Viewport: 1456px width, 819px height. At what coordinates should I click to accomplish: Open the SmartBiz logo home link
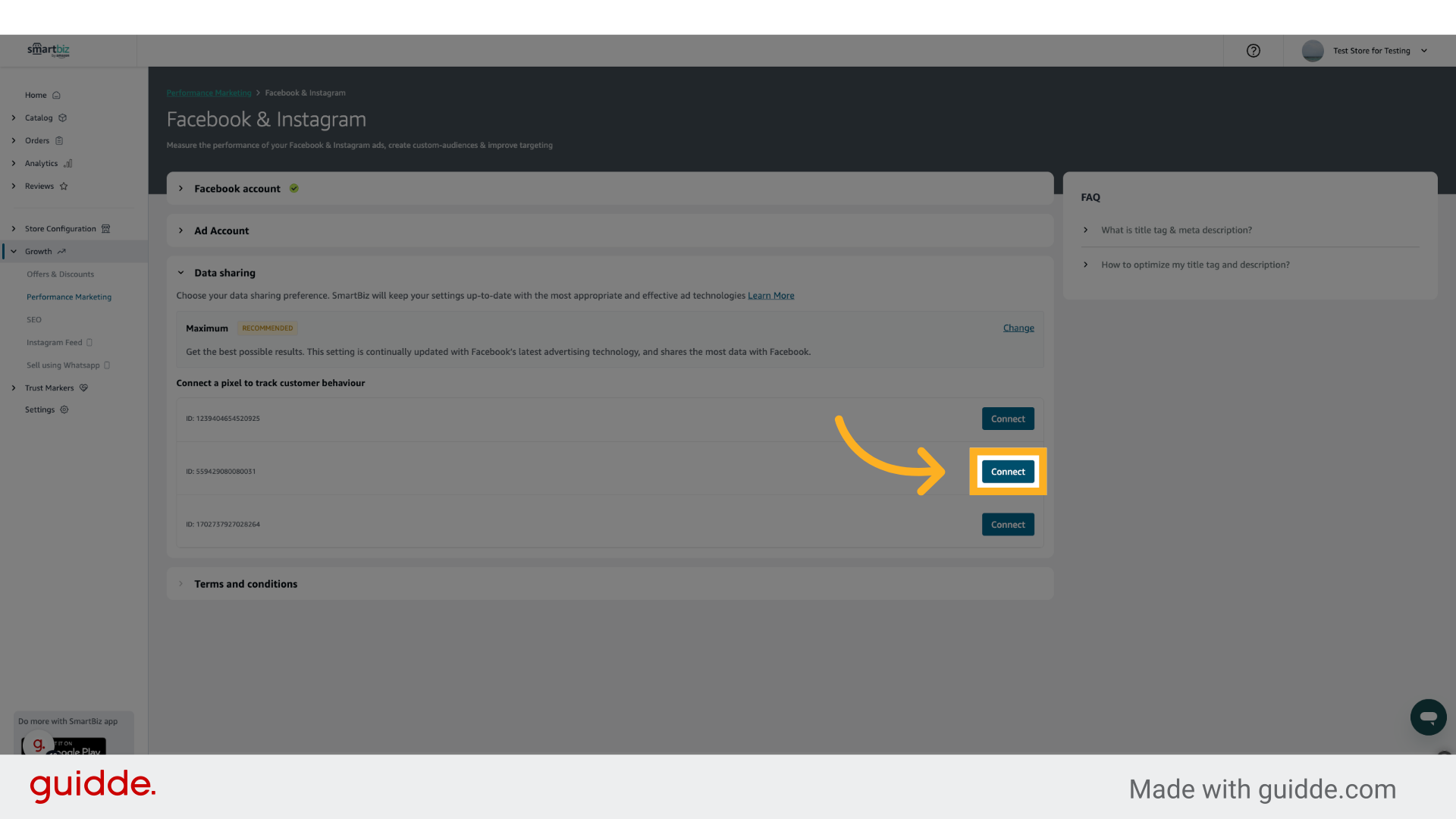coord(49,50)
